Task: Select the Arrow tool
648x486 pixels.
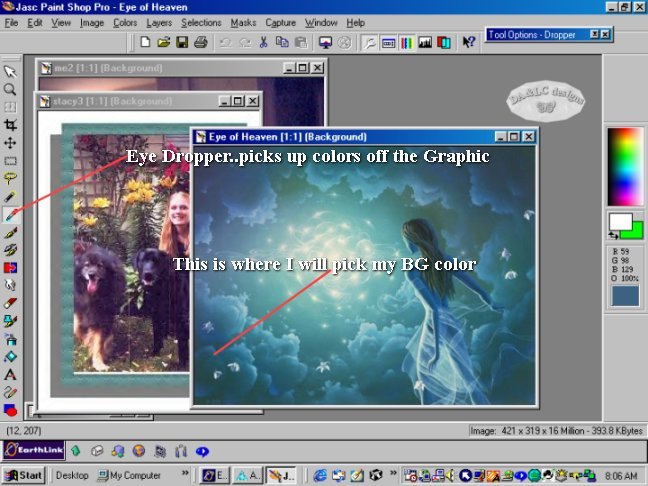Action: pos(10,71)
